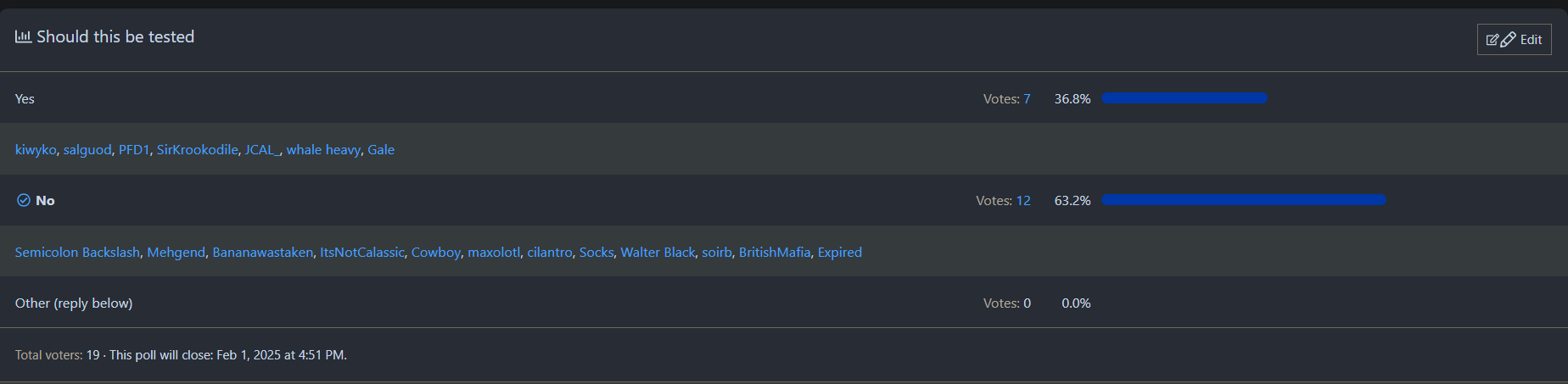This screenshot has width=1568, height=384.
Task: Open SirKrookodile's profile link
Action: (197, 150)
